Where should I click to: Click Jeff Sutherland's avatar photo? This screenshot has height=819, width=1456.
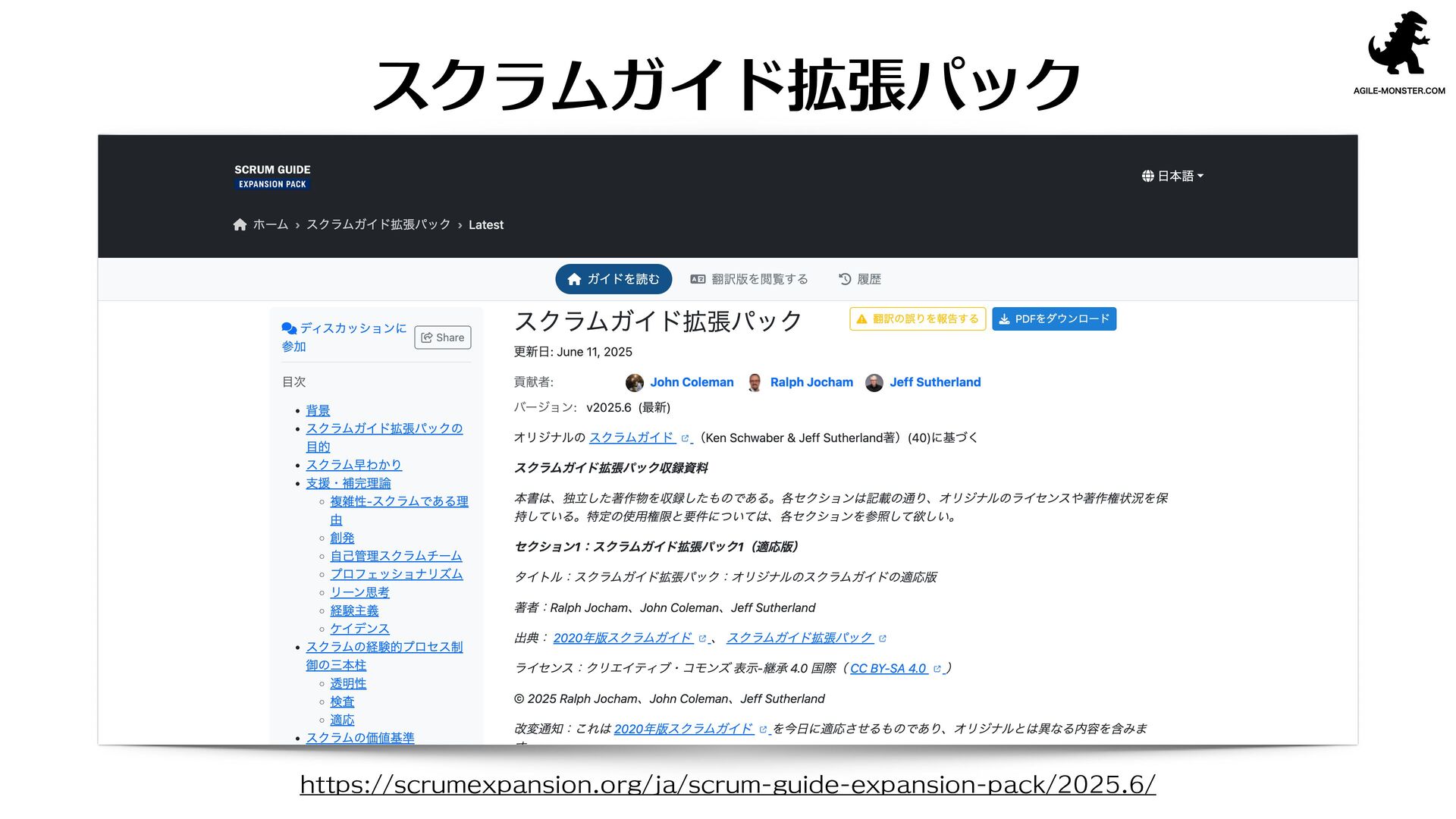coord(874,383)
